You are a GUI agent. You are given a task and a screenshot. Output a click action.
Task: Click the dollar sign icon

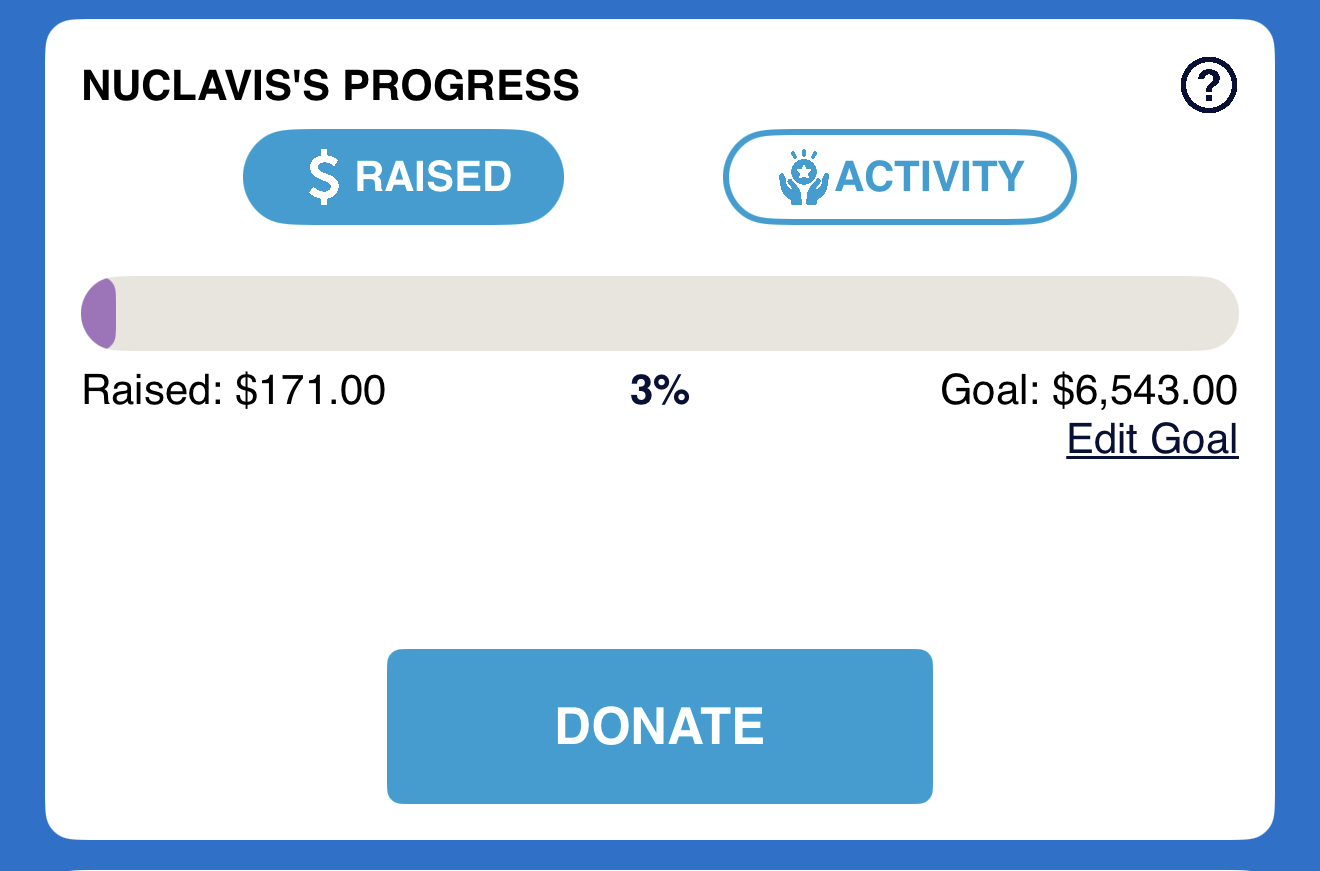[323, 177]
